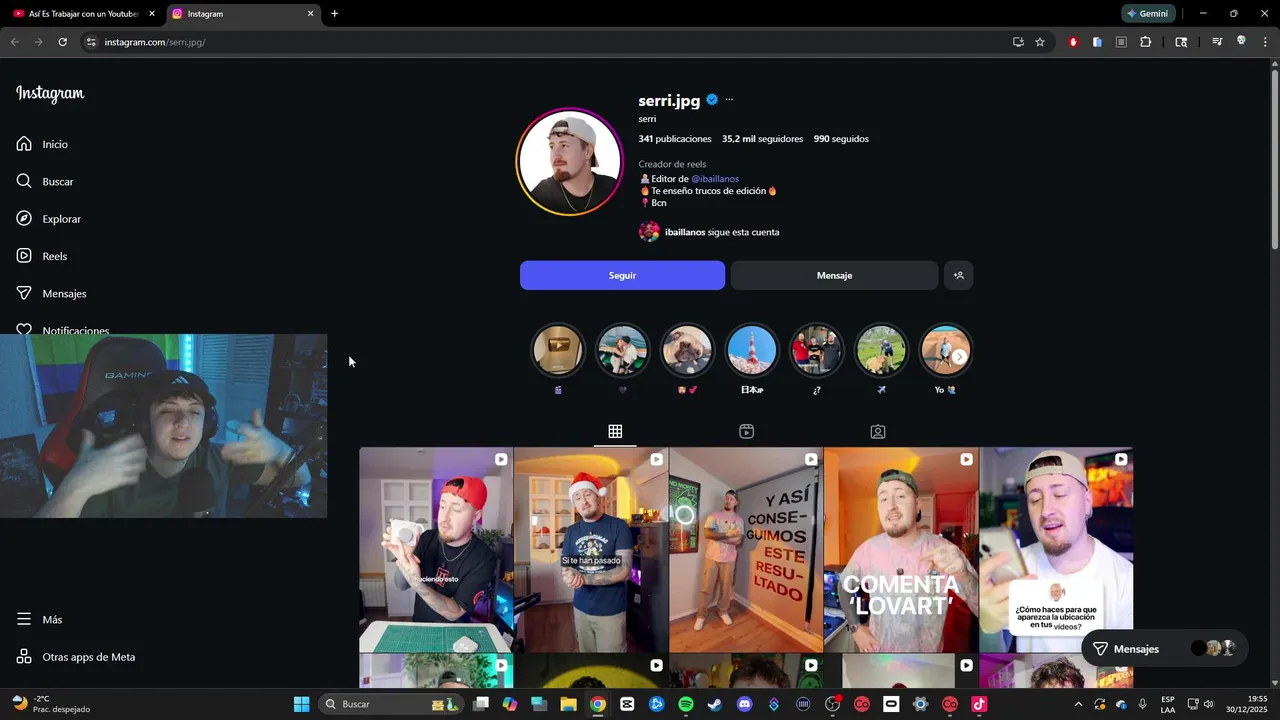Open the install app icon in address bar
Screen dimensions: 1280x720
pos(1018,42)
